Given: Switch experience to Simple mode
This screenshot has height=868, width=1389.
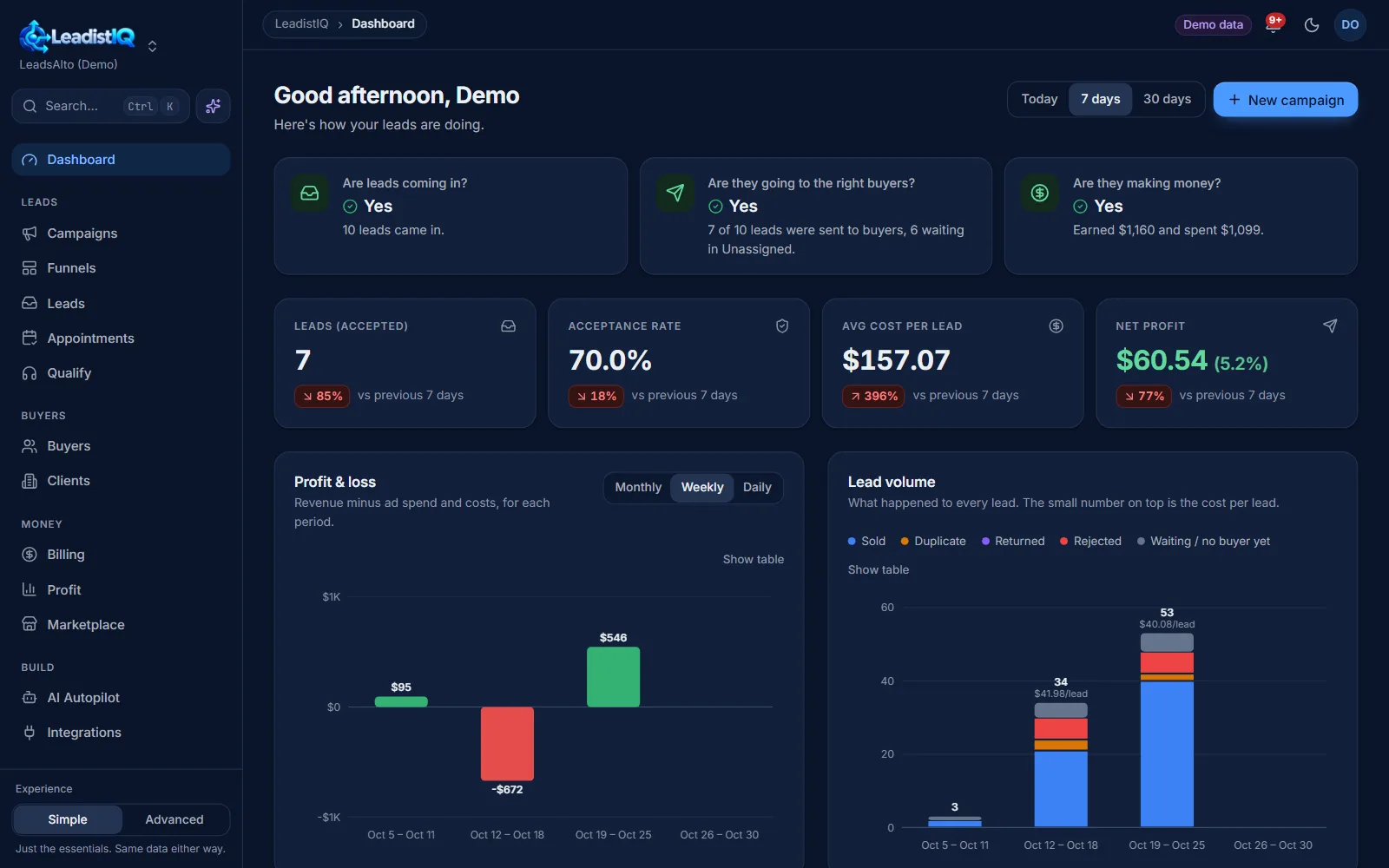Looking at the screenshot, I should click(68, 819).
